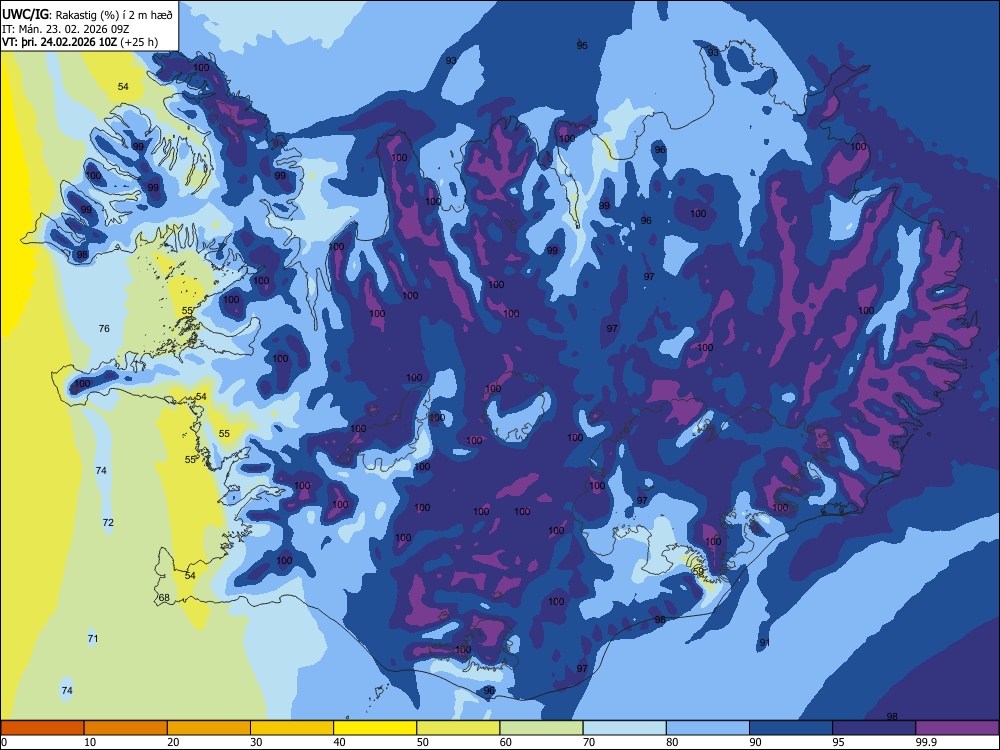Click the 76 humidity value west of the coast

[x=104, y=328]
